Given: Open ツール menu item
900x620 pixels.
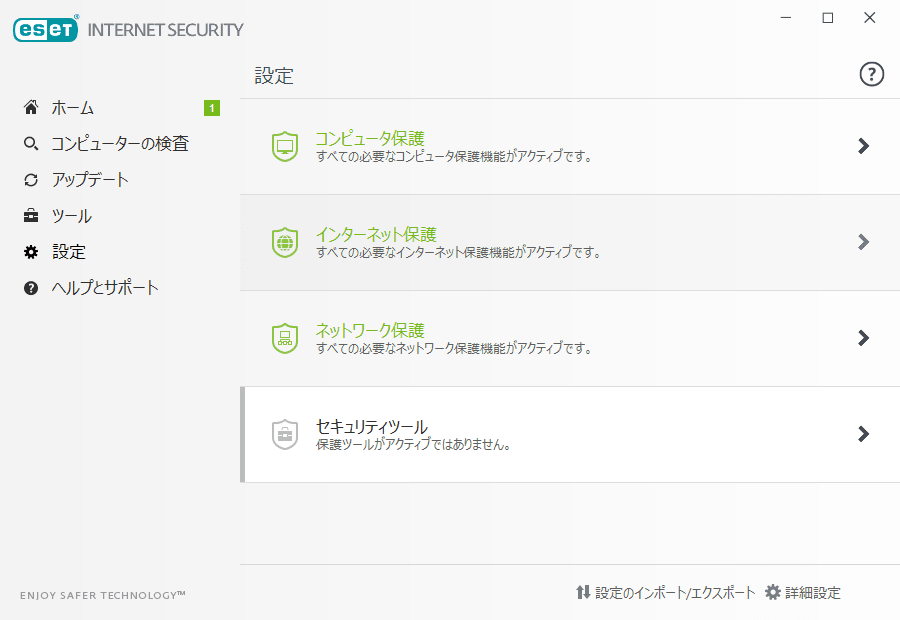Looking at the screenshot, I should click(72, 216).
